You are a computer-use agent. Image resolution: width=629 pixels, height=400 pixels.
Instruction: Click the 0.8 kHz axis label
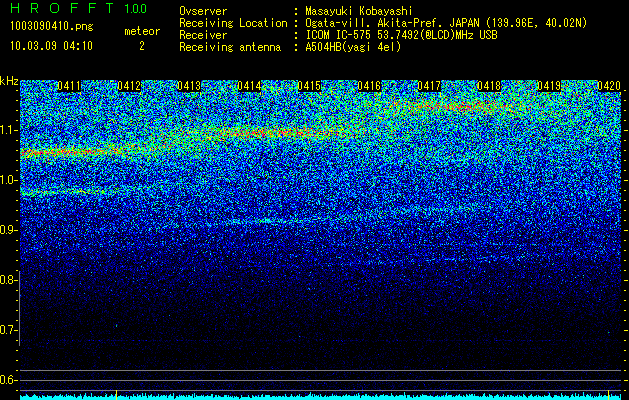click(x=9, y=280)
